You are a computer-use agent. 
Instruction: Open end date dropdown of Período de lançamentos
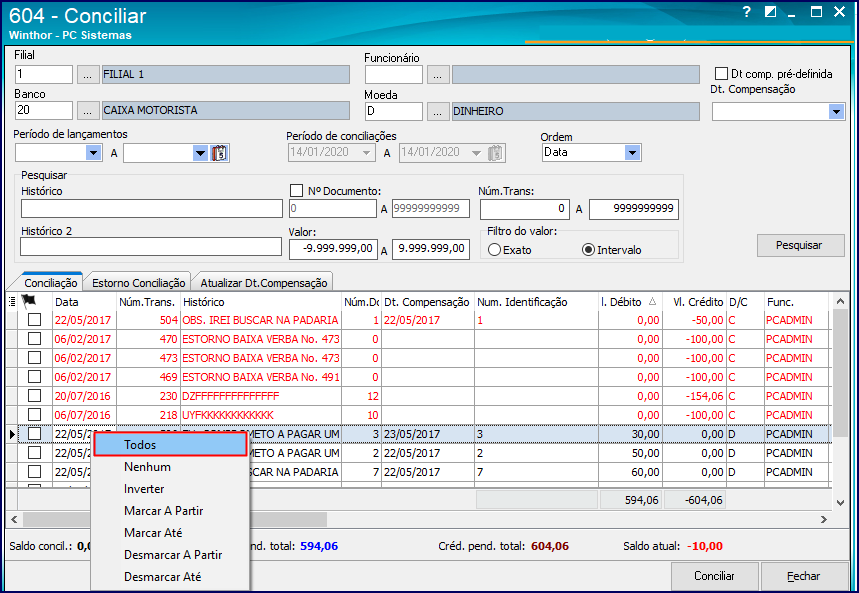[201, 153]
